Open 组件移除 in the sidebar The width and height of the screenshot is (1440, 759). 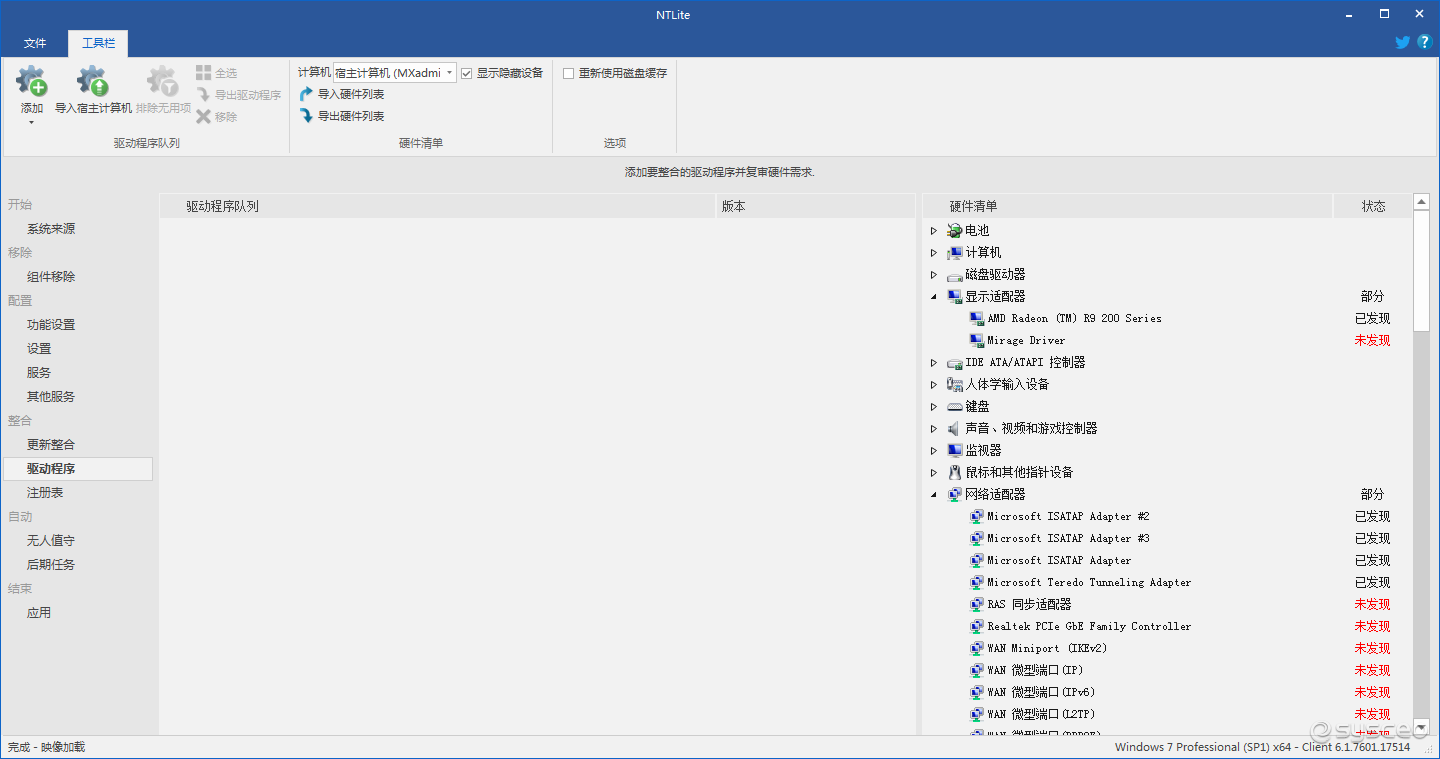pos(51,277)
